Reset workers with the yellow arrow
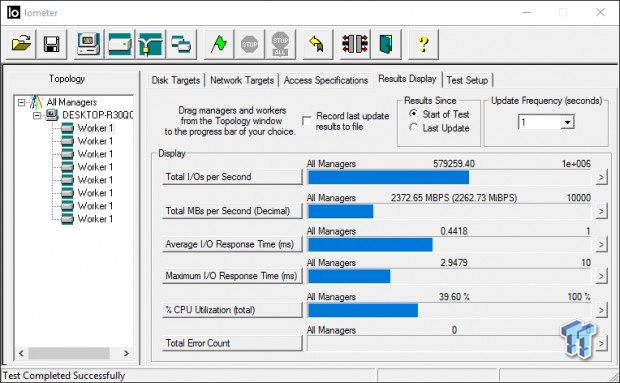The width and height of the screenshot is (620, 383). click(x=318, y=44)
